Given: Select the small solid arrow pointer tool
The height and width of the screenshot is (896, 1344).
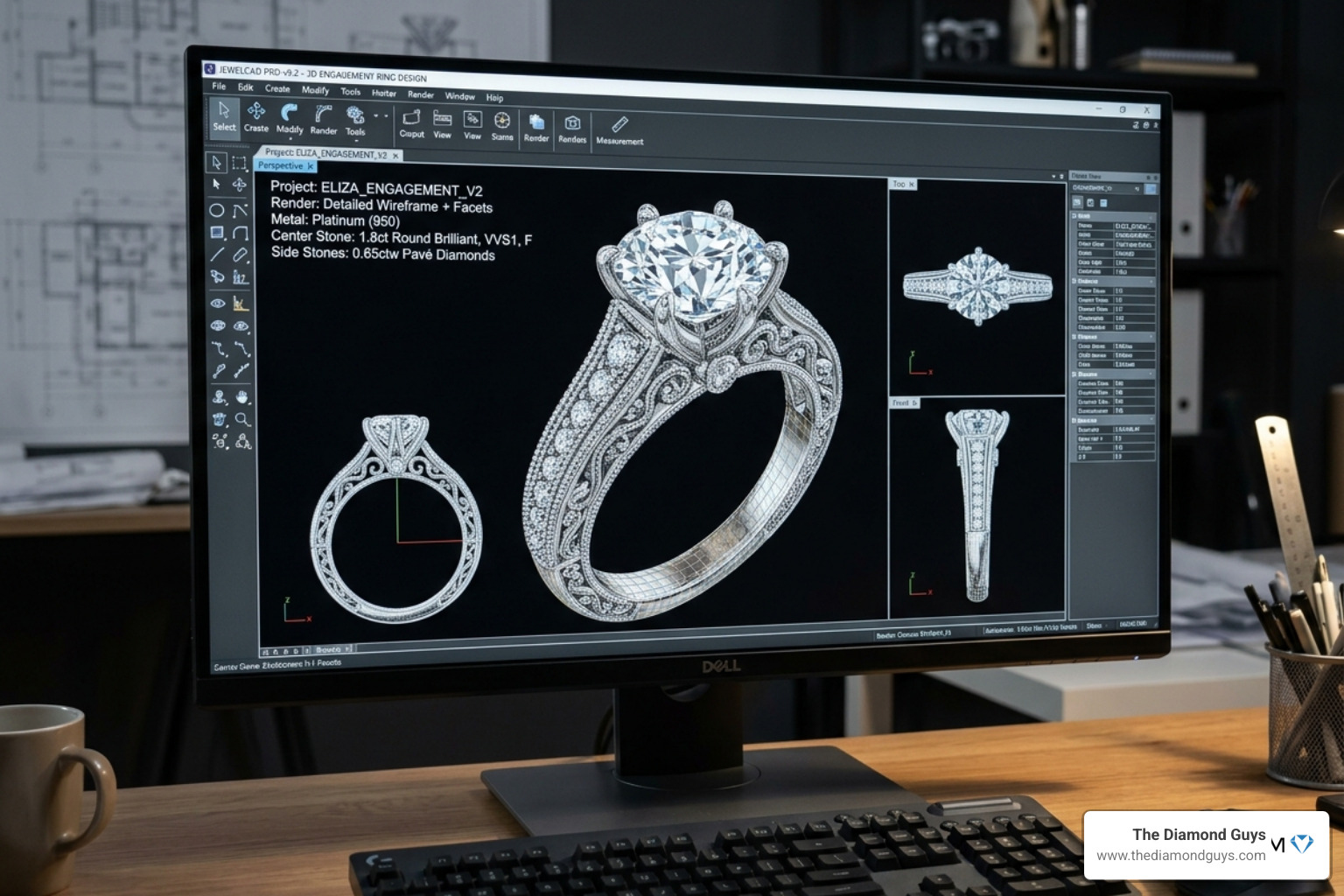Looking at the screenshot, I should click(x=216, y=185).
